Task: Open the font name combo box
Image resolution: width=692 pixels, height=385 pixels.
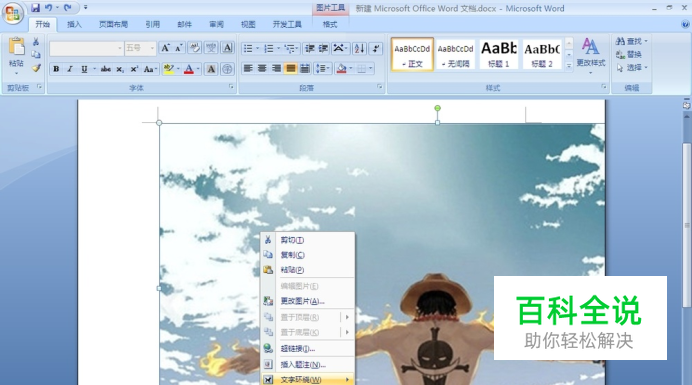Action: click(86, 48)
